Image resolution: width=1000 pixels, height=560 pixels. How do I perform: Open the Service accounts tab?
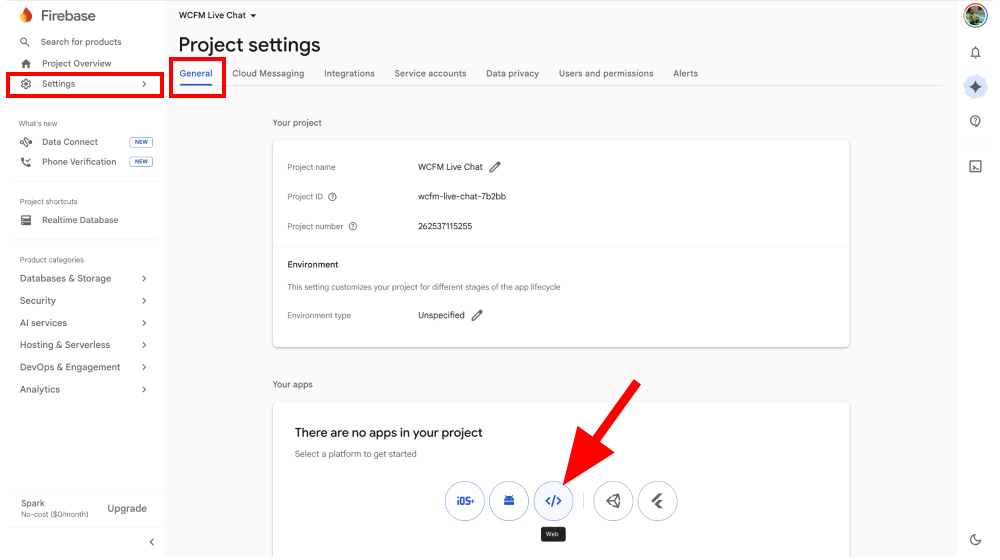pos(430,74)
